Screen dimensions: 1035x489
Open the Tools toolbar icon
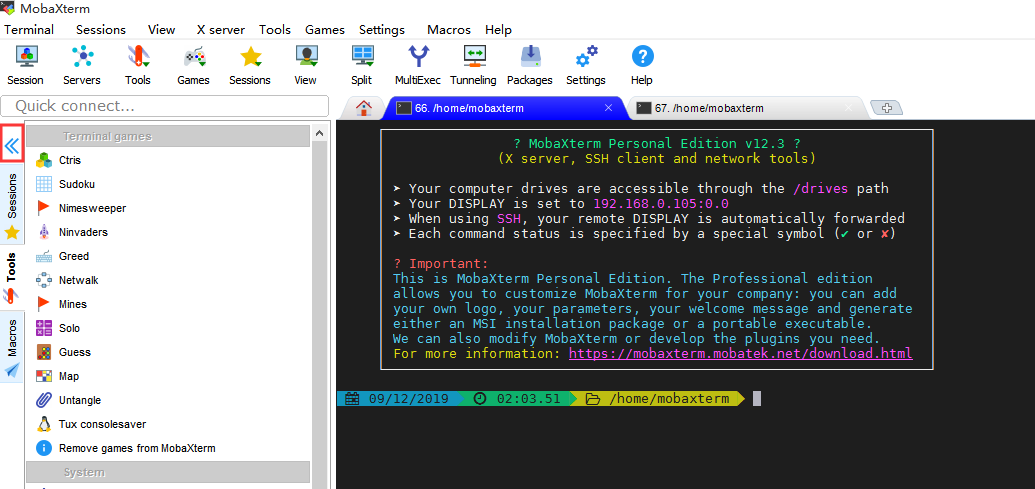pyautogui.click(x=138, y=65)
